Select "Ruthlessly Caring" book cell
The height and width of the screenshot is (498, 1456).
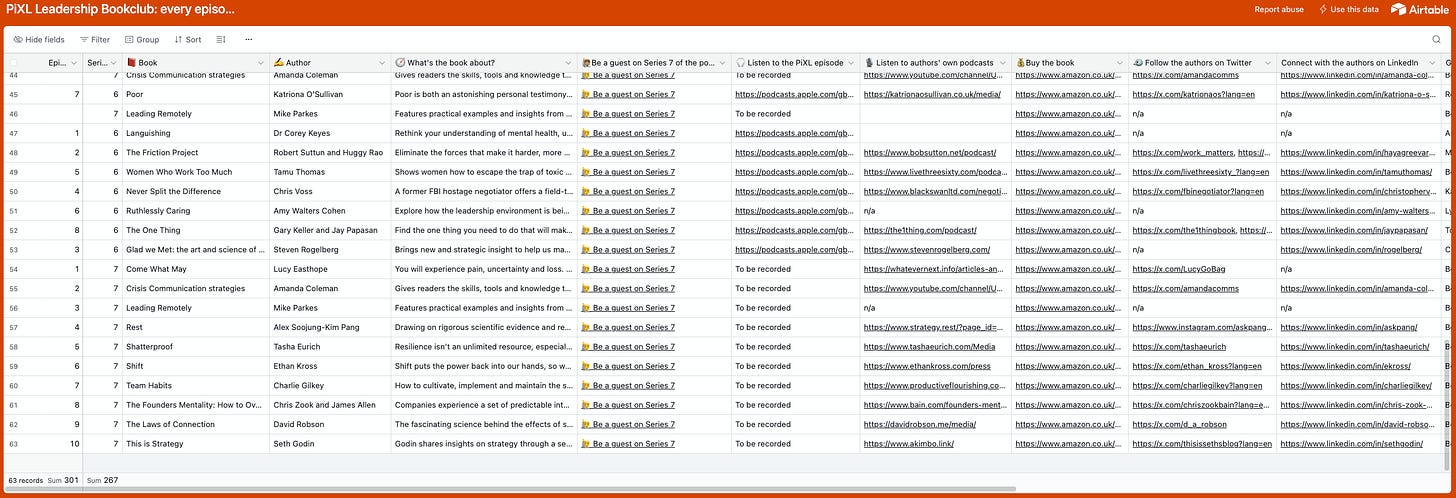196,211
